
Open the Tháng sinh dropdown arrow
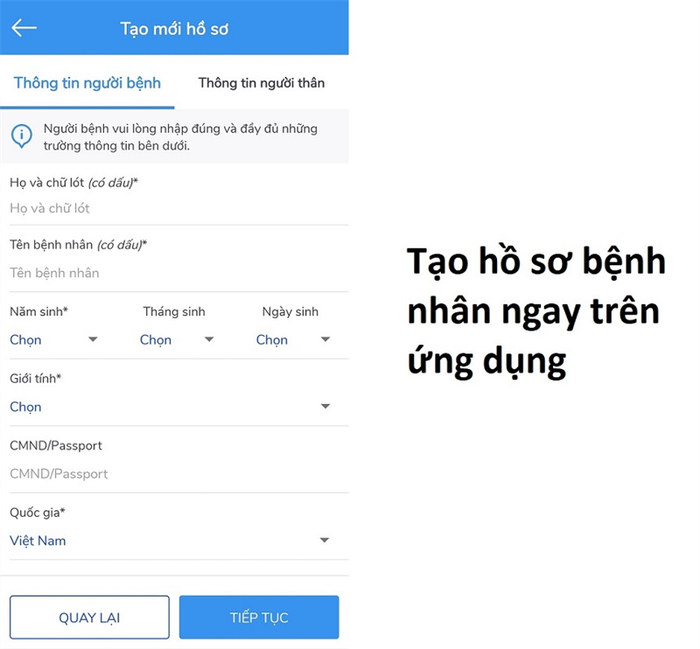[209, 339]
